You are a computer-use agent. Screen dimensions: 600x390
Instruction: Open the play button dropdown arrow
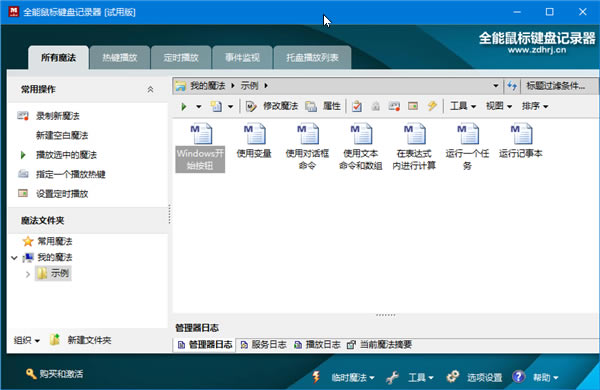(x=199, y=106)
